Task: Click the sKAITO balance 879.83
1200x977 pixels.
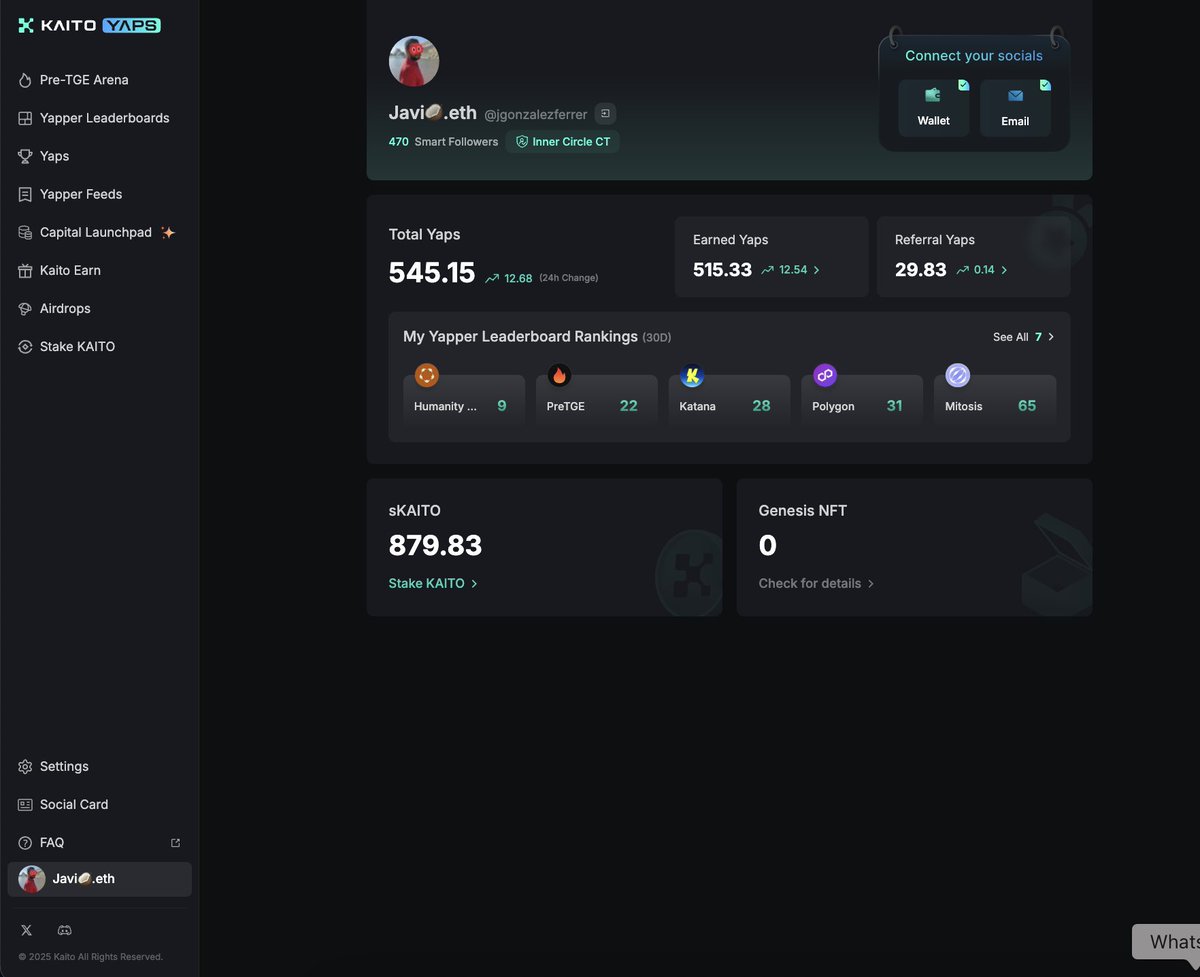Action: (436, 546)
